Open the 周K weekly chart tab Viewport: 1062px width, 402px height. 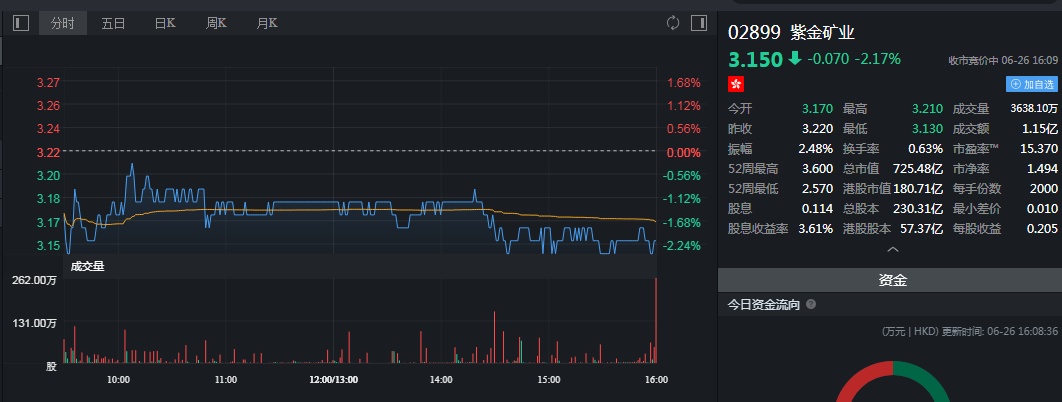click(x=216, y=22)
